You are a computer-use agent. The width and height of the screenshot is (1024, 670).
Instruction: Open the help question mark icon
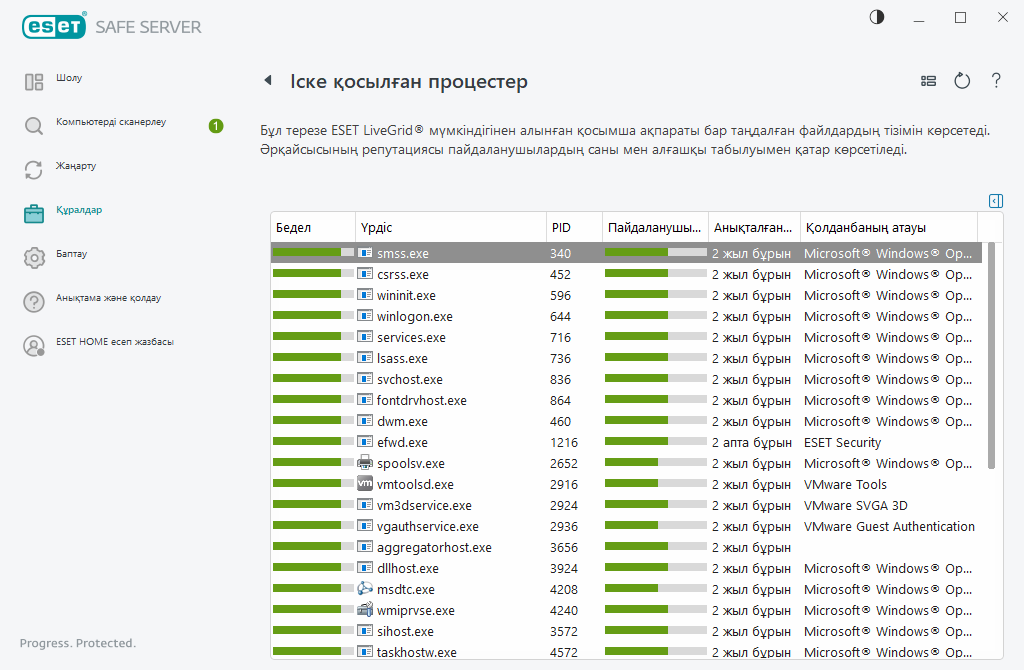tap(996, 81)
